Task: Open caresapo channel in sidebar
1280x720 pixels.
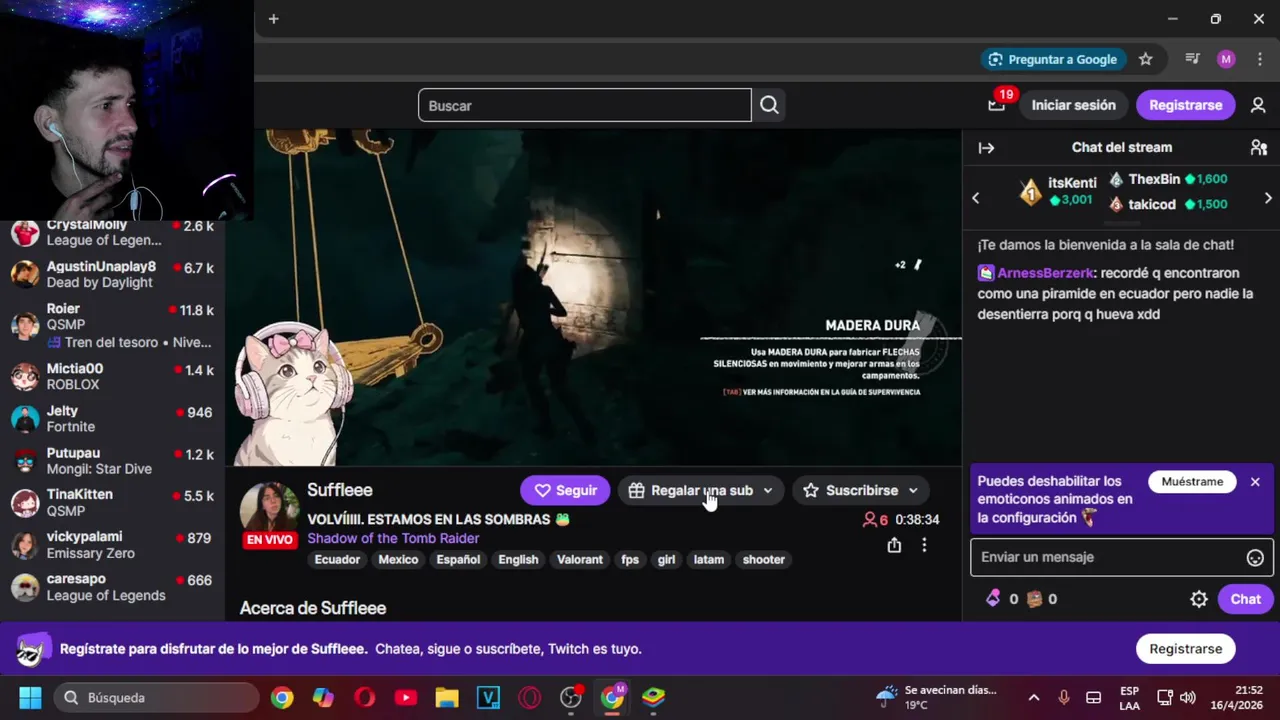Action: [x=112, y=586]
